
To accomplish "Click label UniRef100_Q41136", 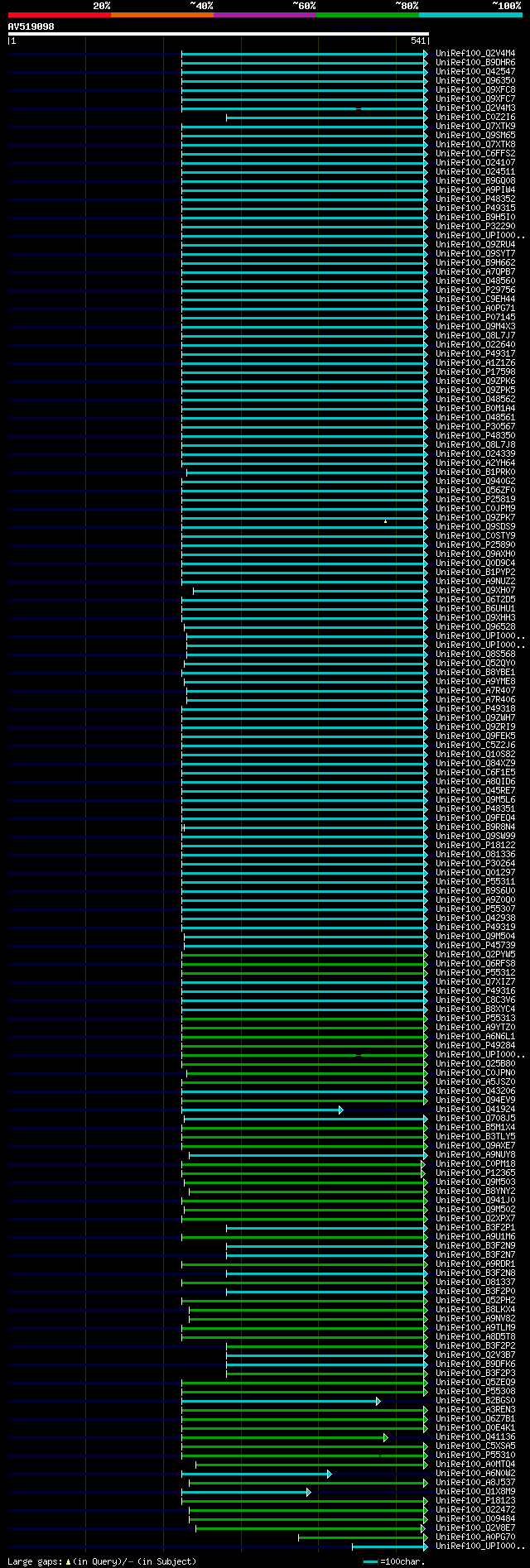I will [x=475, y=1436].
